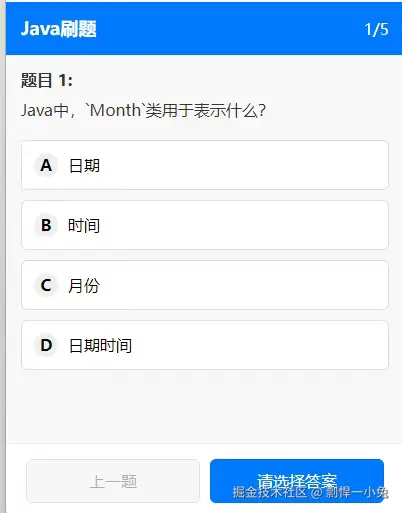Click the circular D letter badge
This screenshot has height=513, width=402.
[46, 345]
